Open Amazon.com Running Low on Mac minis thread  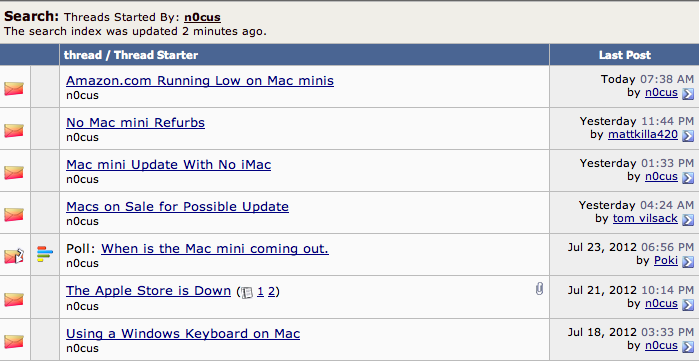200,81
